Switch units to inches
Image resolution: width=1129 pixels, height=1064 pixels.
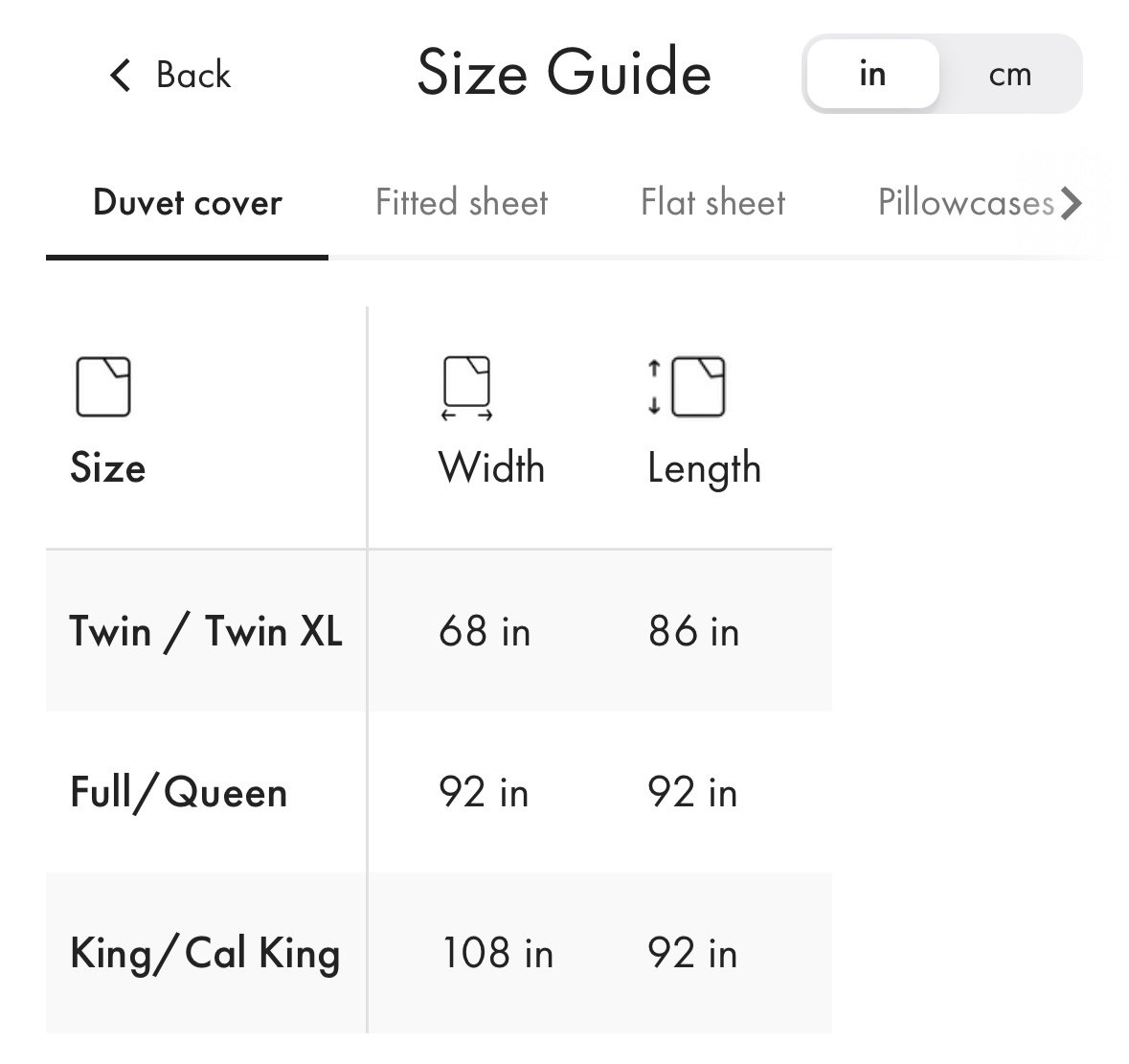[872, 74]
